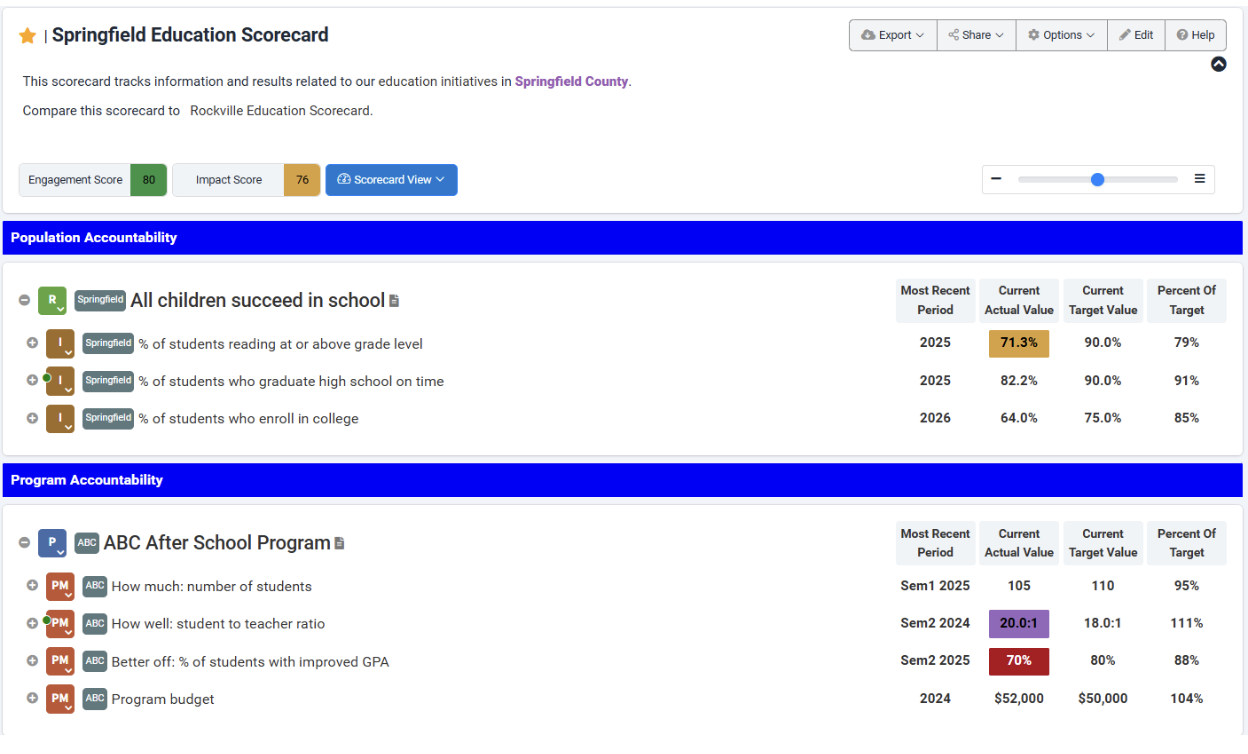Screen dimensions: 1248x754
Task: Click the Edit button
Action: (x=1136, y=35)
